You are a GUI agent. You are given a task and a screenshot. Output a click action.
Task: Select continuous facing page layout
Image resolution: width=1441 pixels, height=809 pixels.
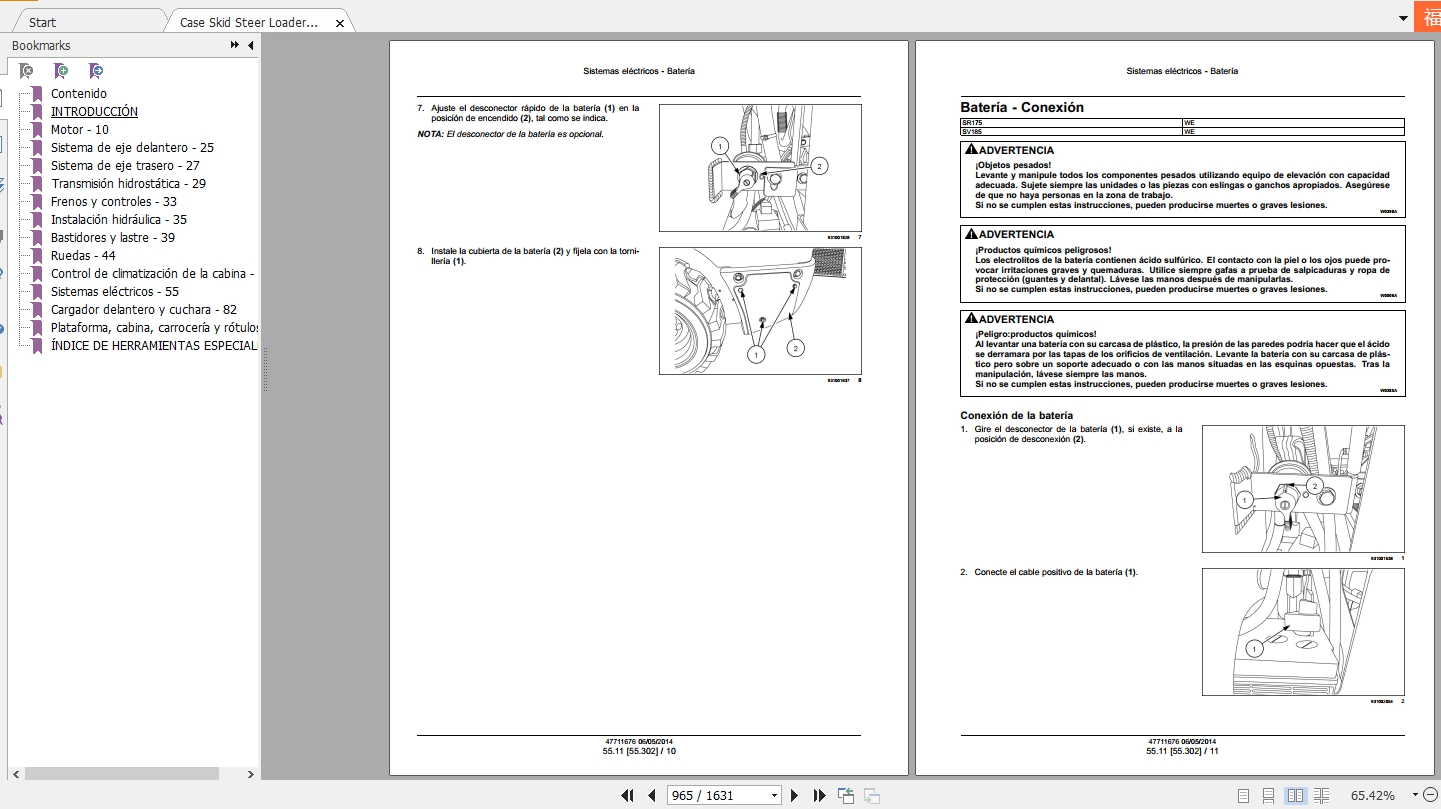pyautogui.click(x=1321, y=795)
